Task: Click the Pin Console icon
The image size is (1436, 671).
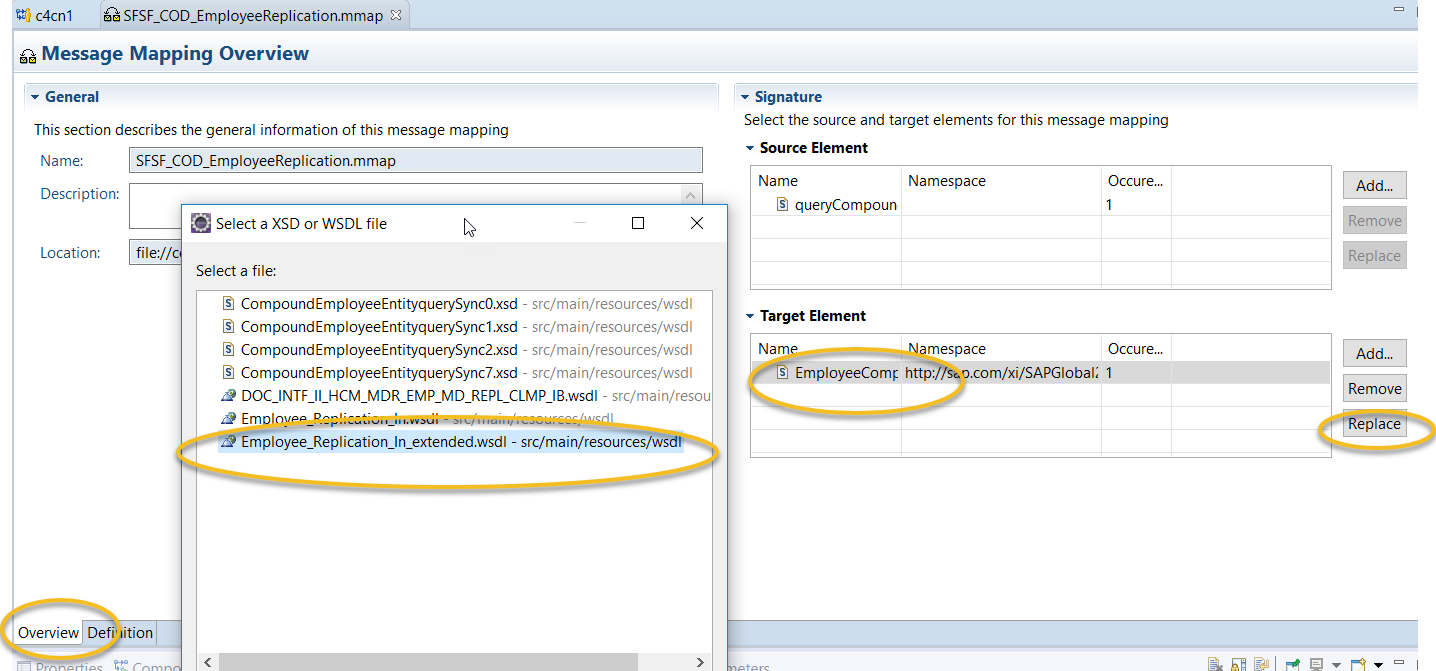Action: 1291,663
